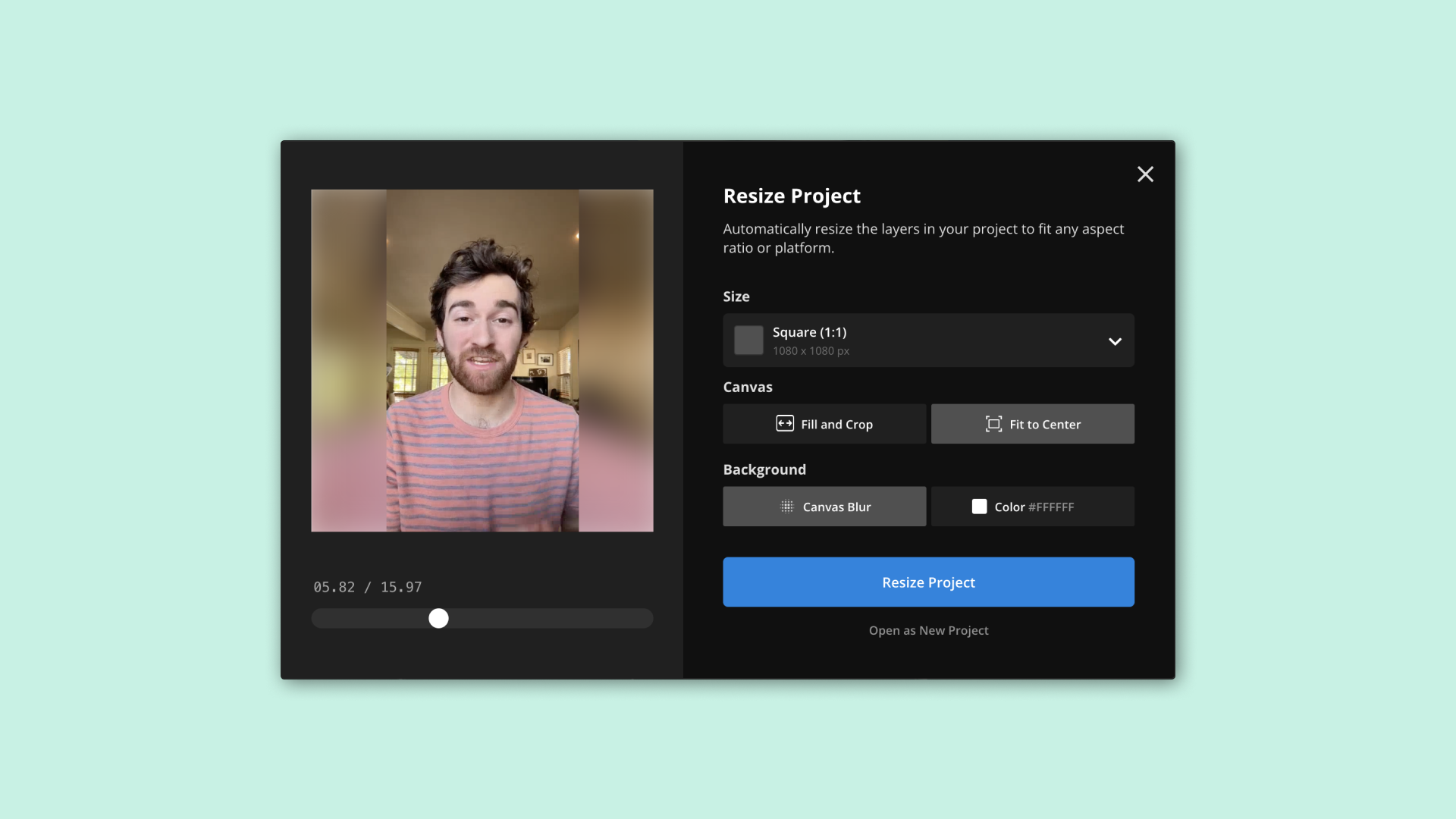Choose the Fit to Center text label

click(x=1045, y=425)
